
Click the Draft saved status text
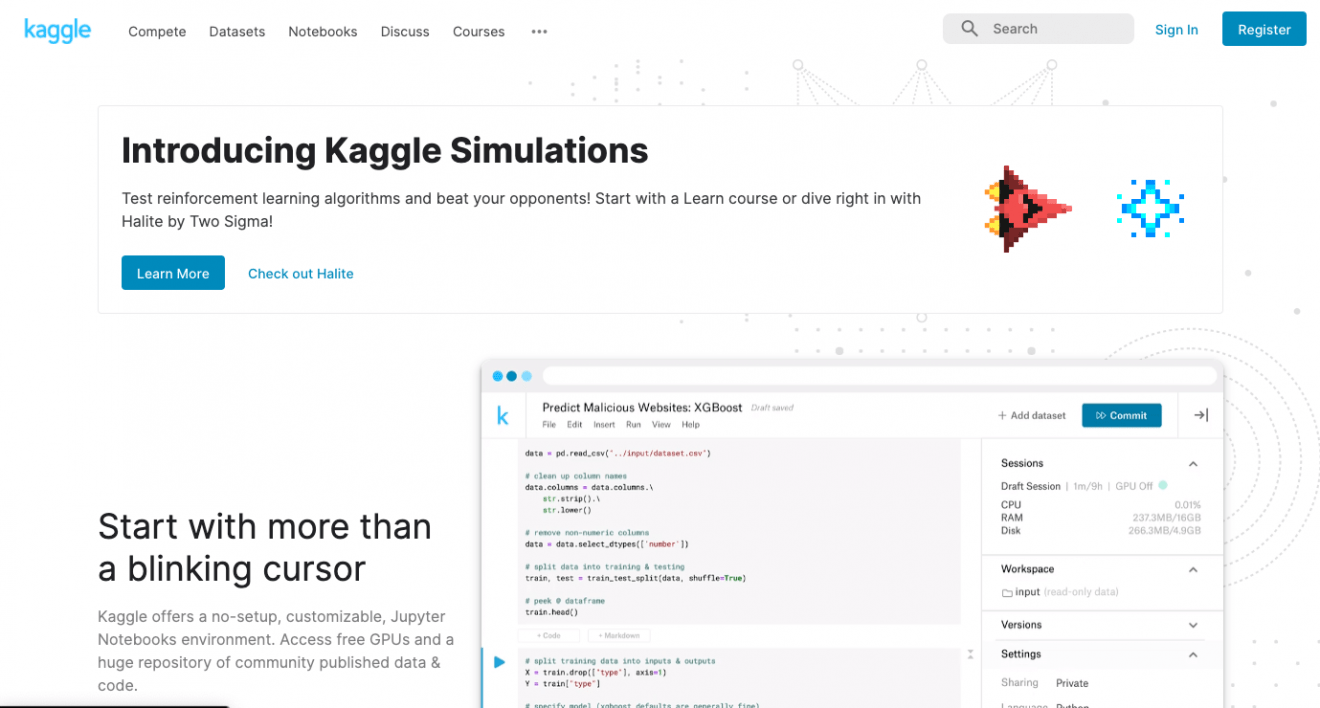point(772,409)
